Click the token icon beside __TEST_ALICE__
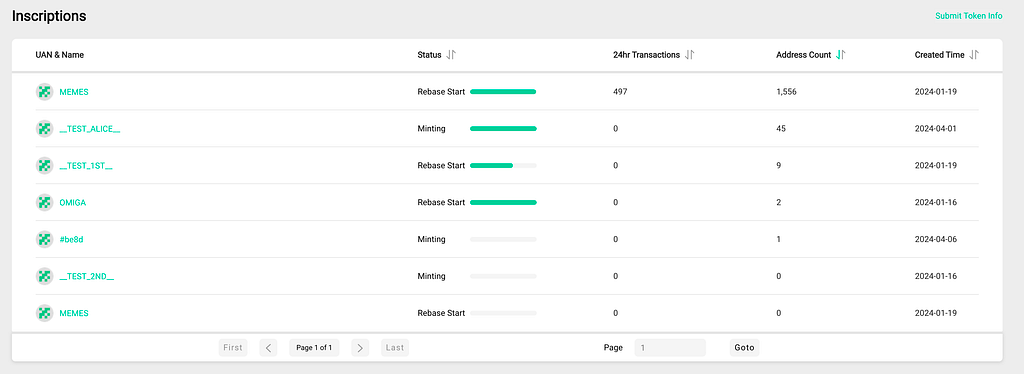 click(x=44, y=129)
